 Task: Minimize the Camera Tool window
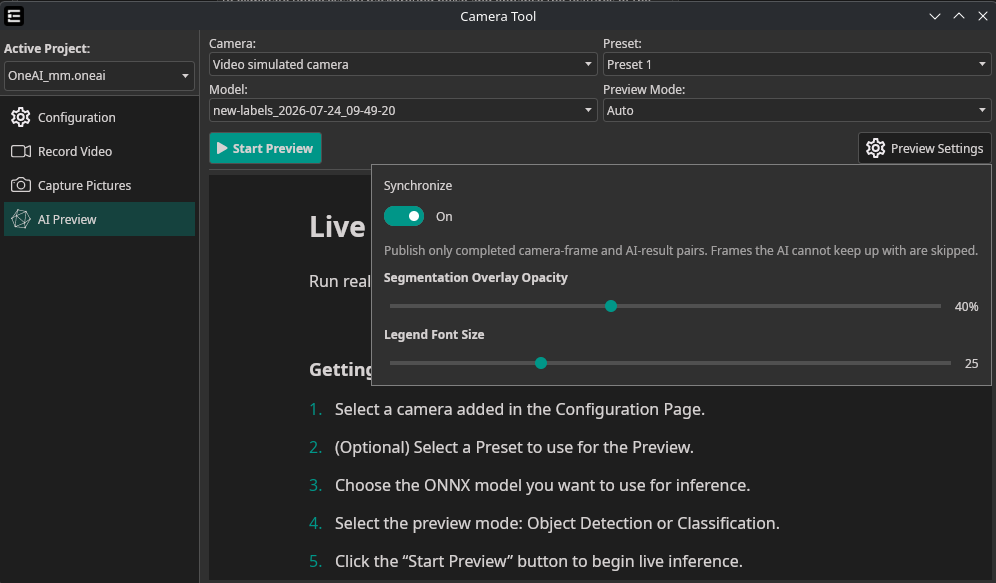tap(934, 17)
